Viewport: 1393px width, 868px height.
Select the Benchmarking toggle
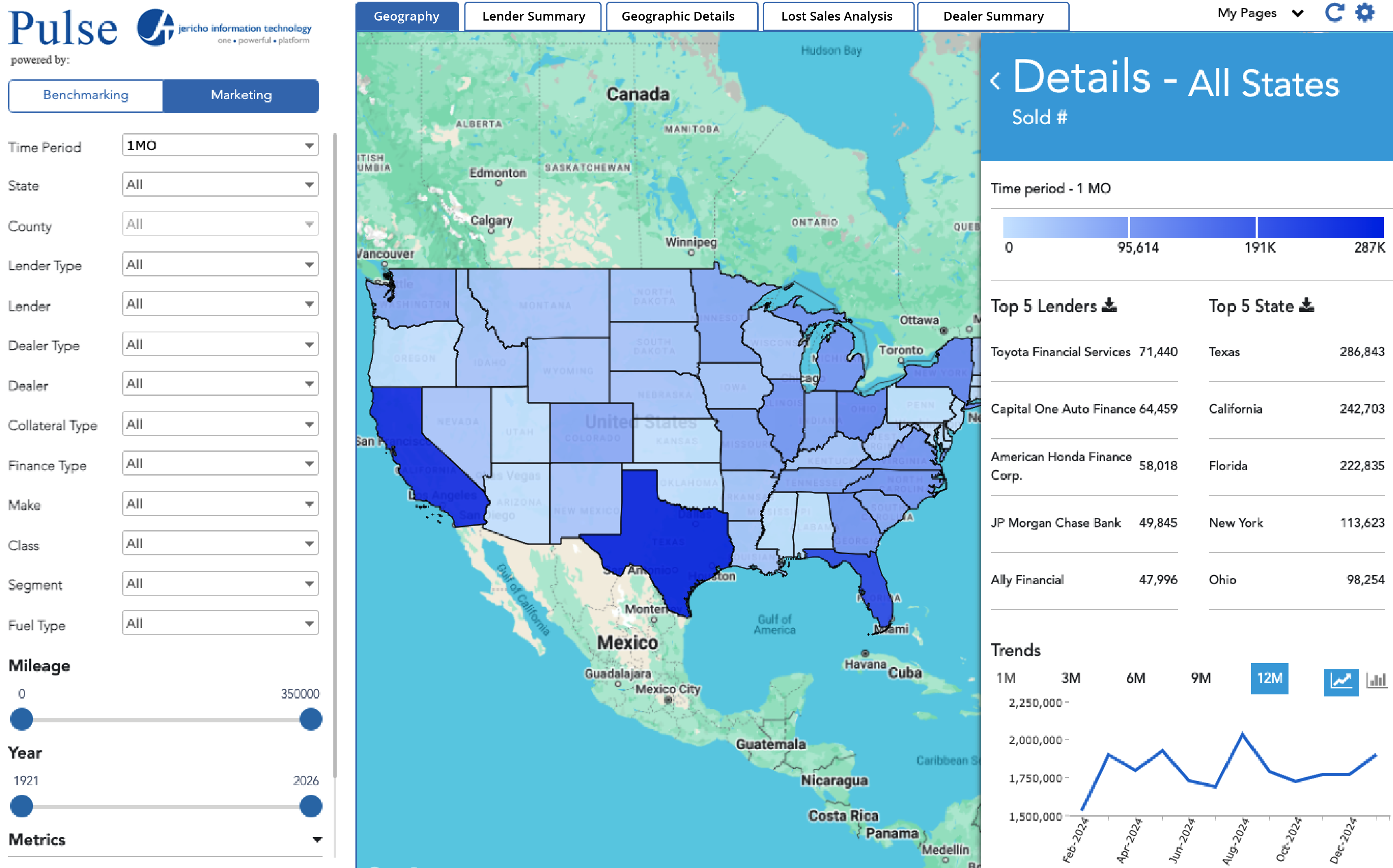point(86,95)
